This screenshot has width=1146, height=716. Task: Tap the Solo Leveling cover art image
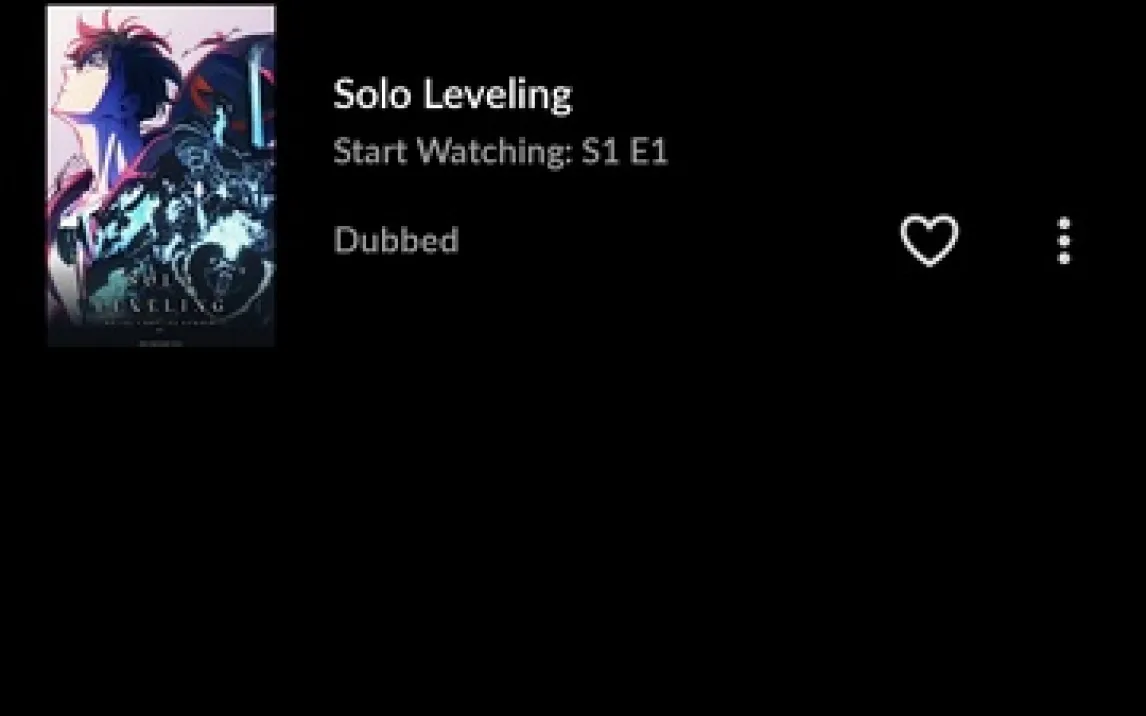(161, 175)
